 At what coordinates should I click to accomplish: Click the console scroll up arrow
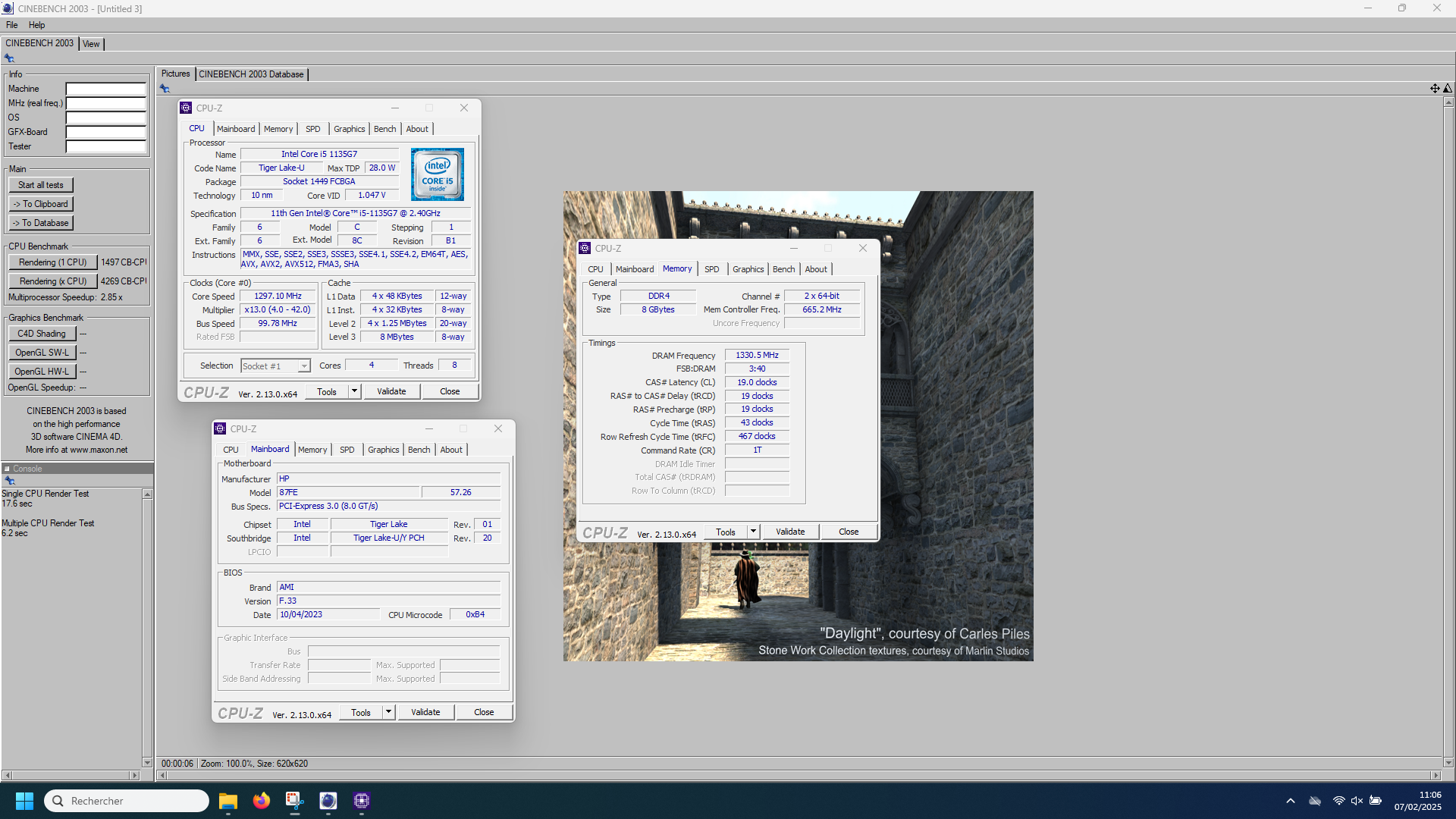tap(147, 494)
